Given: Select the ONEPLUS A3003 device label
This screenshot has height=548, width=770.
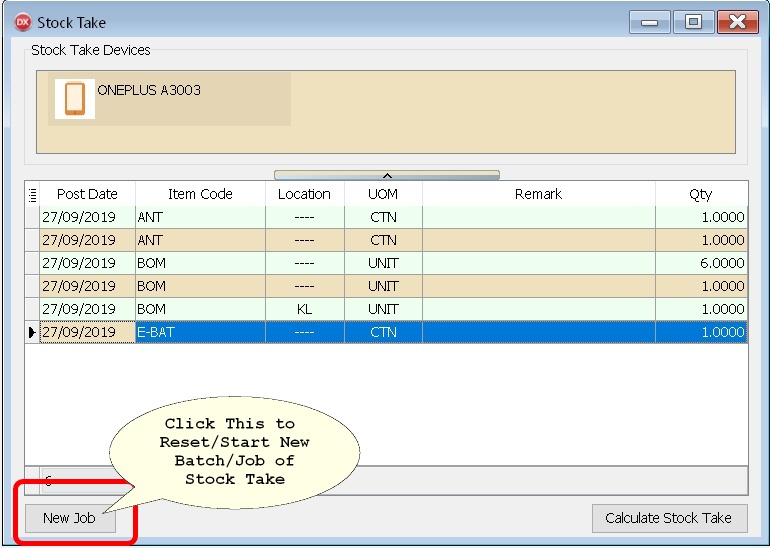Looking at the screenshot, I should (149, 90).
